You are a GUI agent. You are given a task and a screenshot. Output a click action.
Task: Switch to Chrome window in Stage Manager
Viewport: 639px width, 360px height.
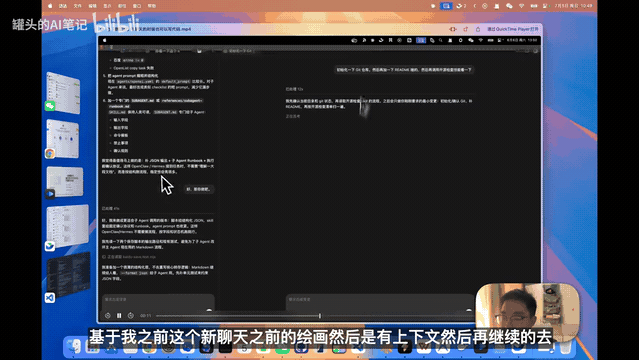[62, 139]
